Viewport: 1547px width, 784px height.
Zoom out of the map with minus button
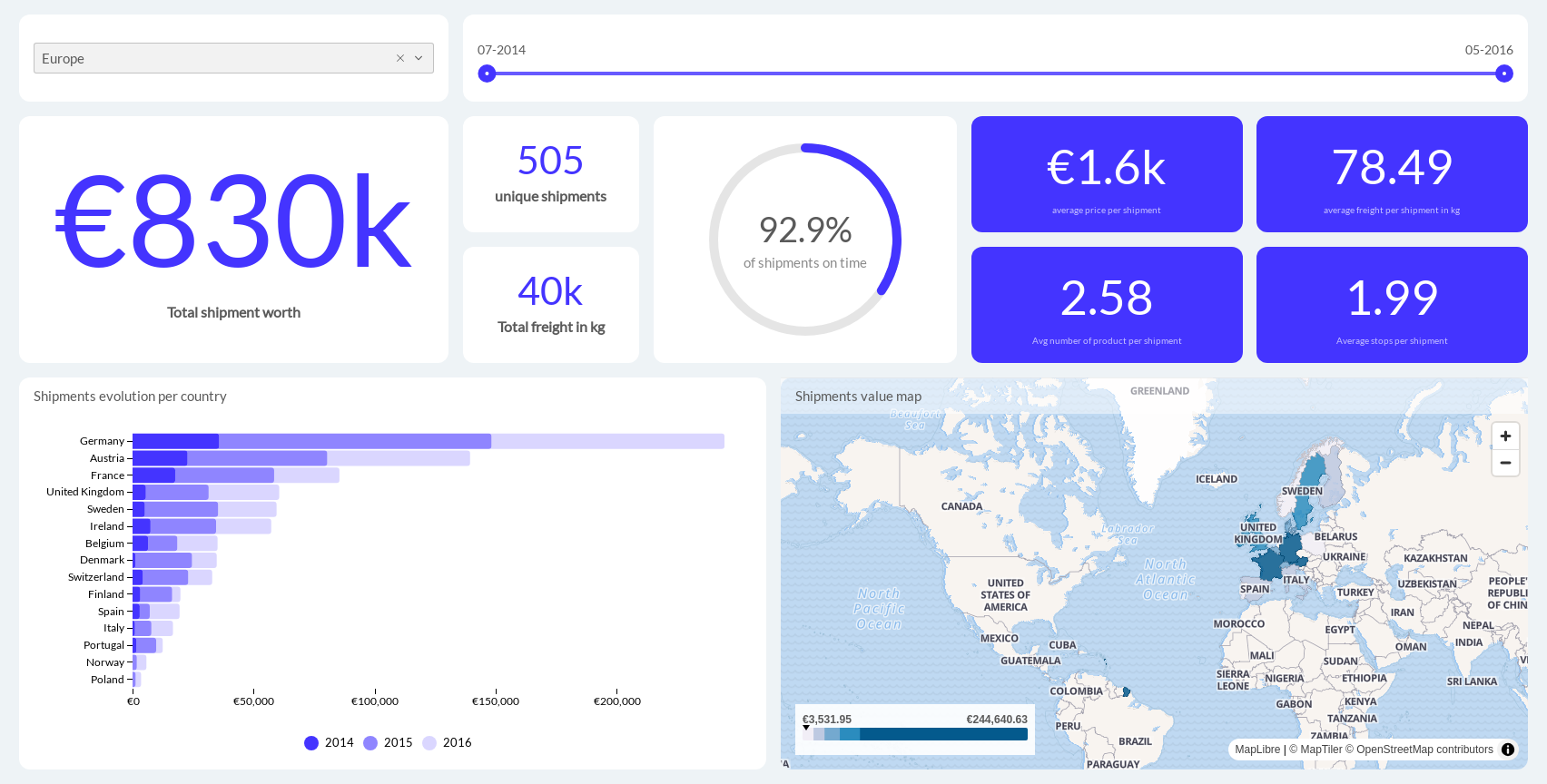coord(1505,463)
